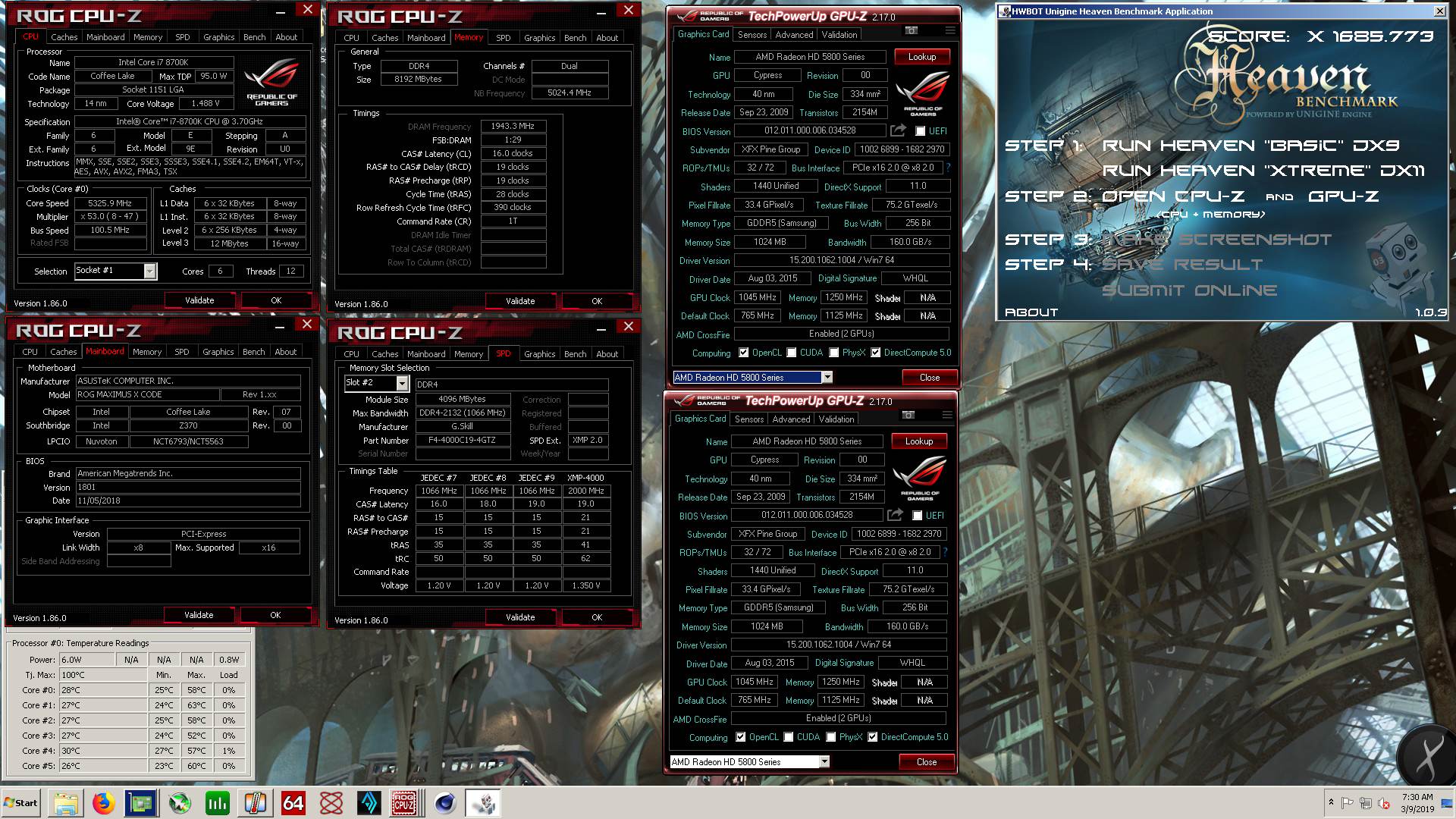Image resolution: width=1456 pixels, height=819 pixels.
Task: Click HWBOT robot taskbar icon
Action: pos(482,803)
